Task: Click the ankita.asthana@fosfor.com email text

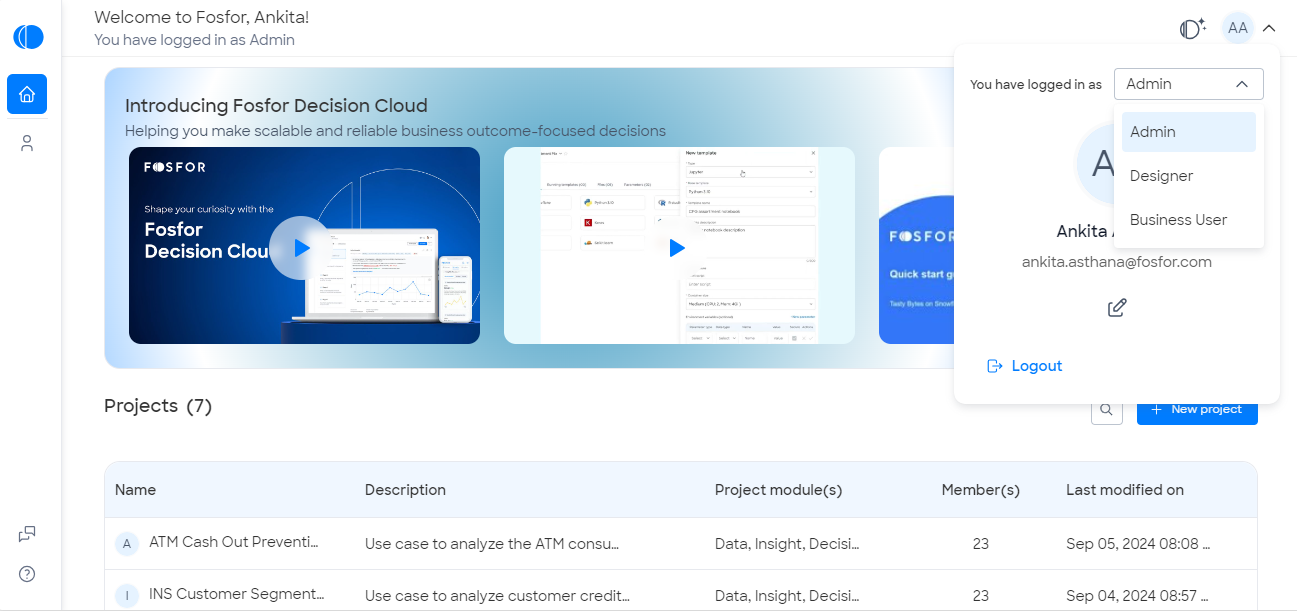Action: coord(1116,262)
